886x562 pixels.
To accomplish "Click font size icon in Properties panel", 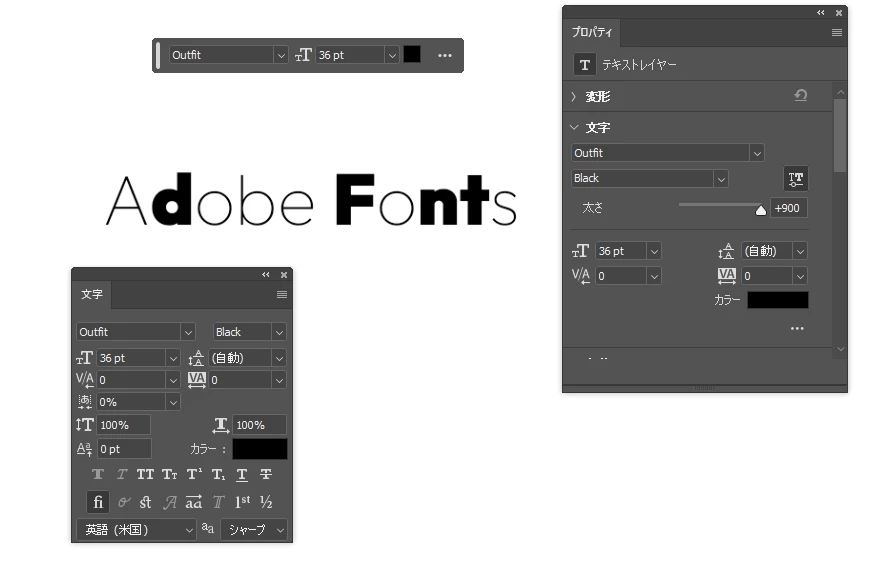I will [581, 251].
